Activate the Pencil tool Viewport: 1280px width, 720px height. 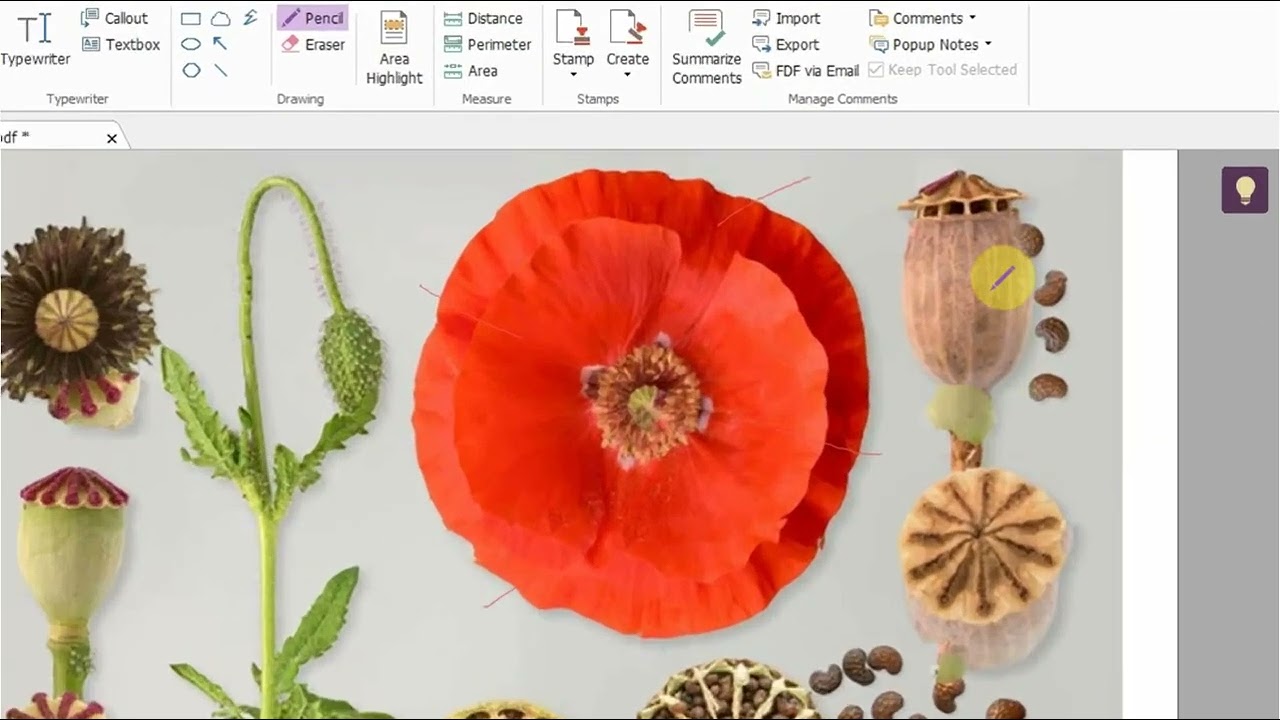tap(312, 18)
